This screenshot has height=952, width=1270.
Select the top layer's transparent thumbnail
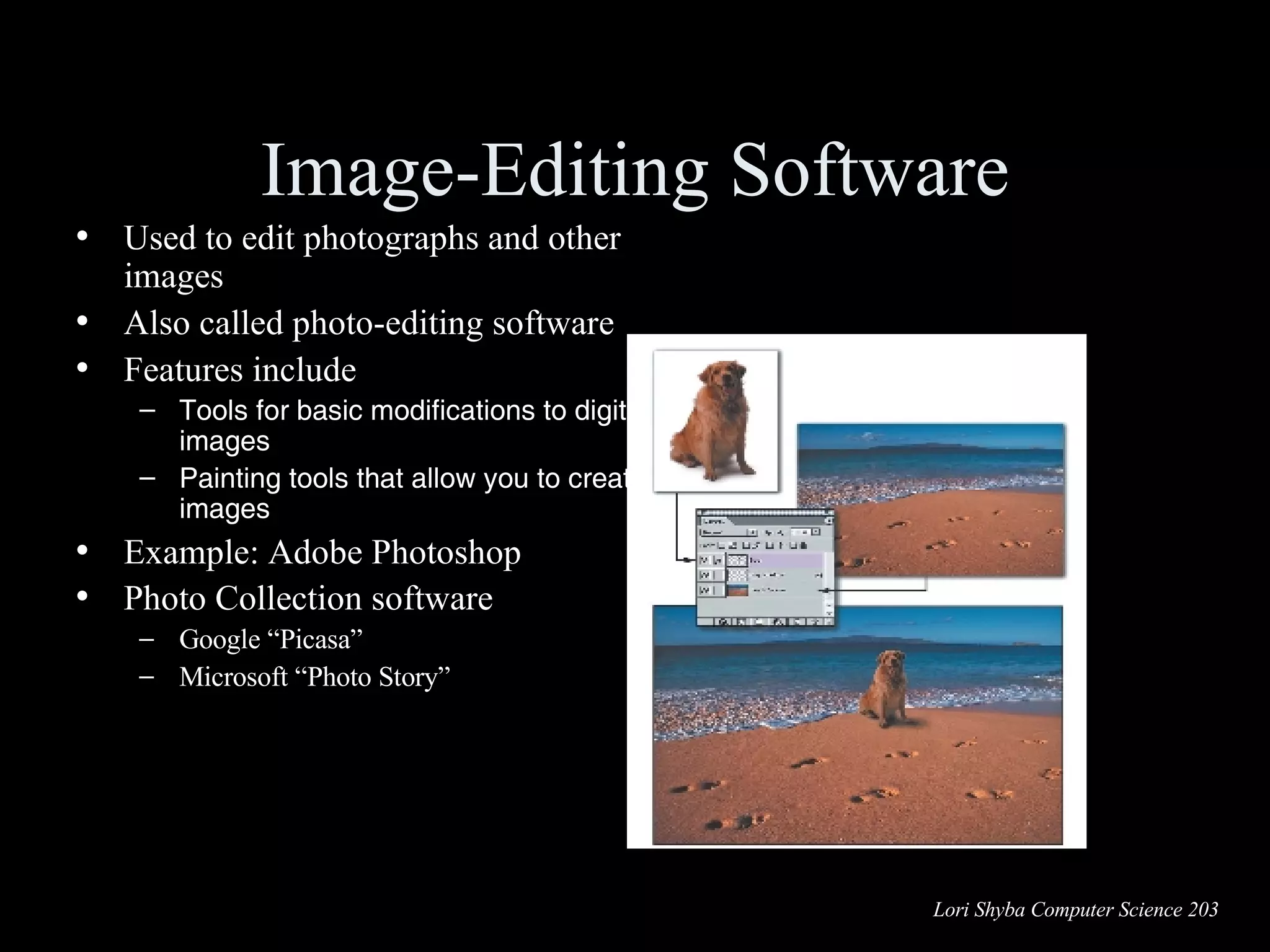[738, 560]
